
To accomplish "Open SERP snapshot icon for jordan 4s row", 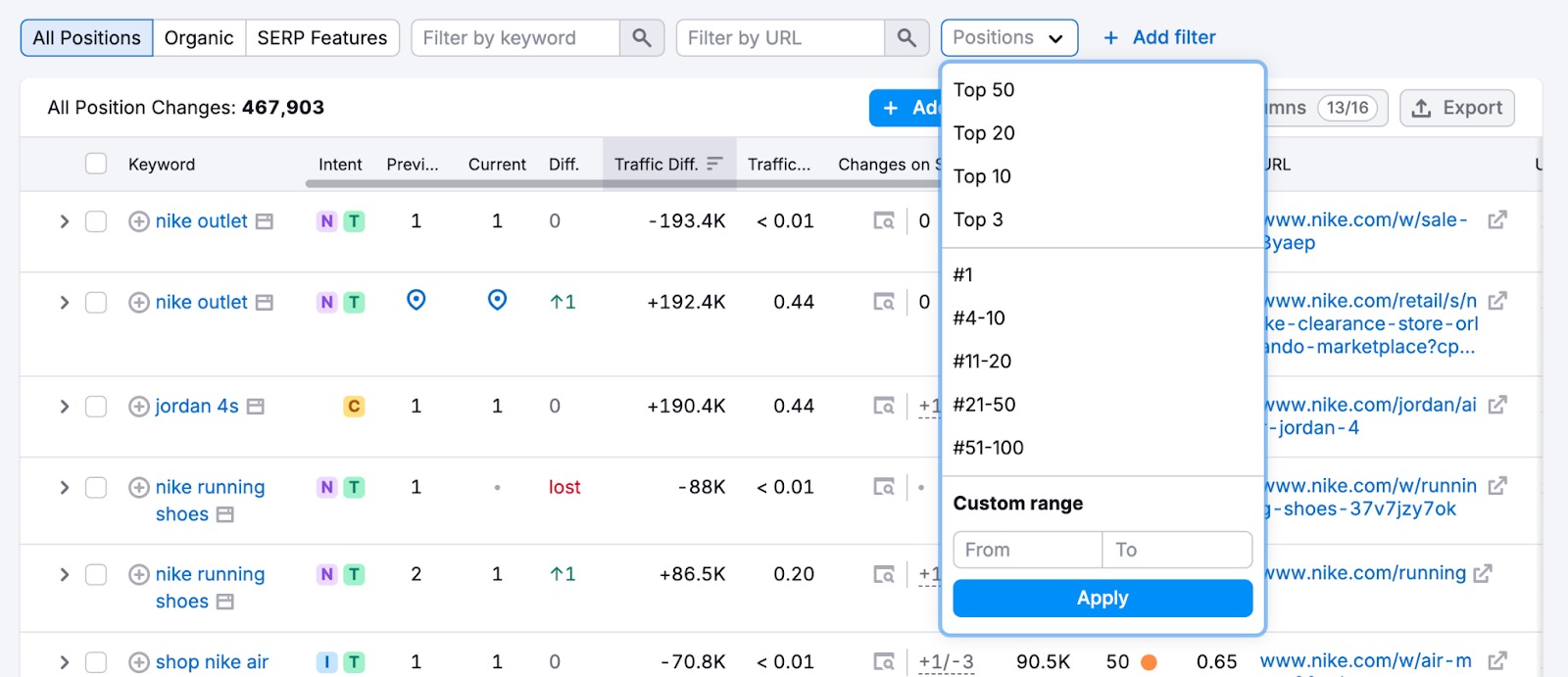I will pyautogui.click(x=884, y=407).
